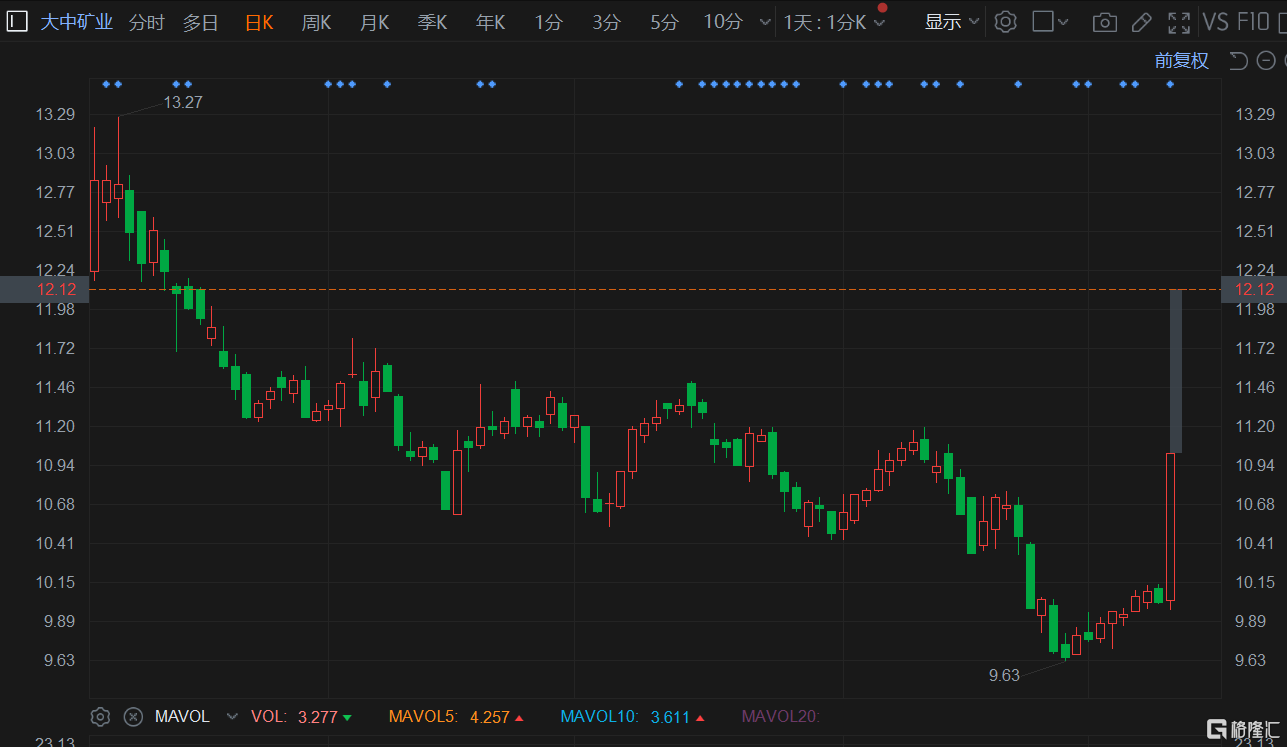The height and width of the screenshot is (747, 1287).
Task: Enter fullscreen chart mode
Action: pyautogui.click(x=1179, y=22)
